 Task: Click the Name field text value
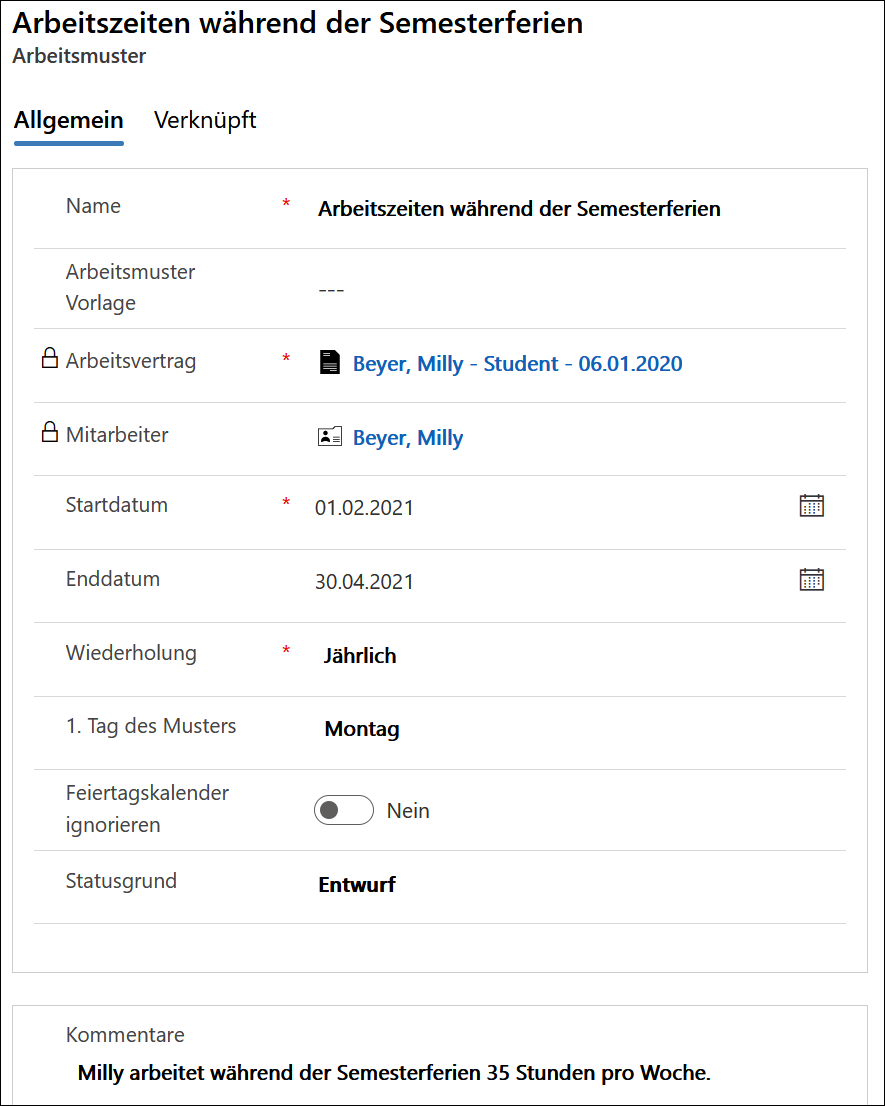(519, 209)
